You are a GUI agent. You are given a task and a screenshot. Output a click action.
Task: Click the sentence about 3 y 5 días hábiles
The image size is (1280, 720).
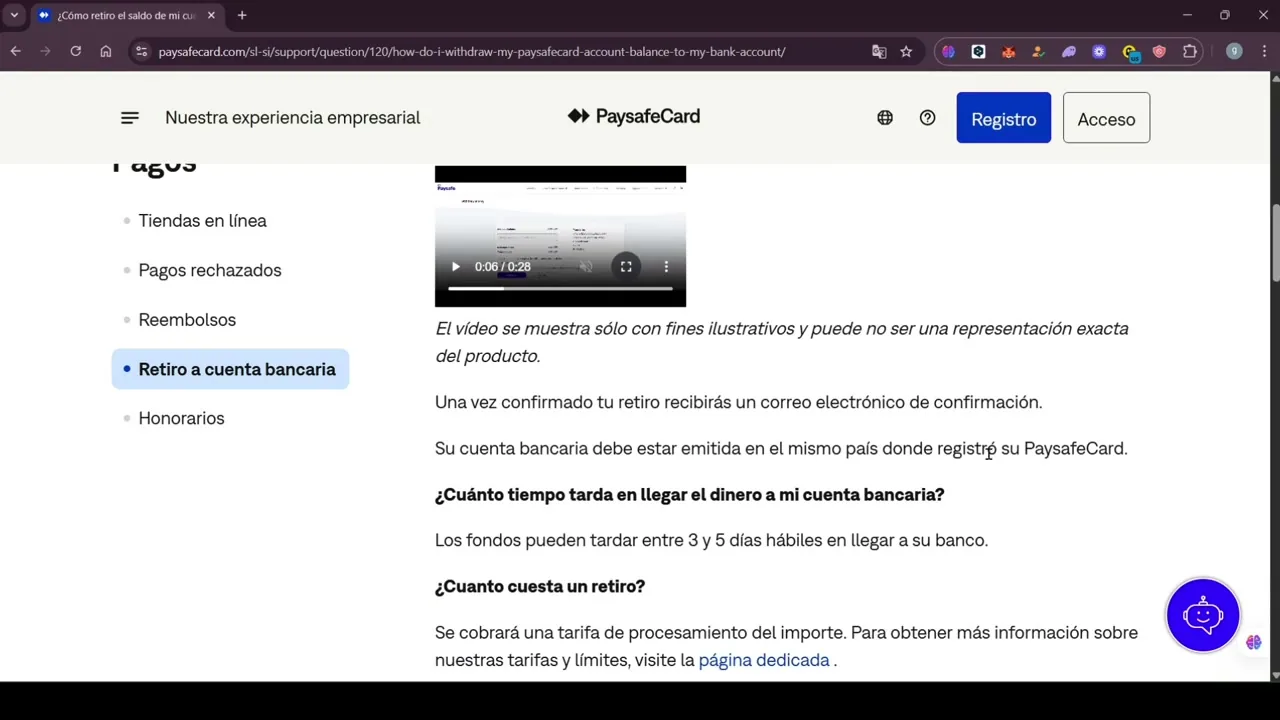[711, 540]
